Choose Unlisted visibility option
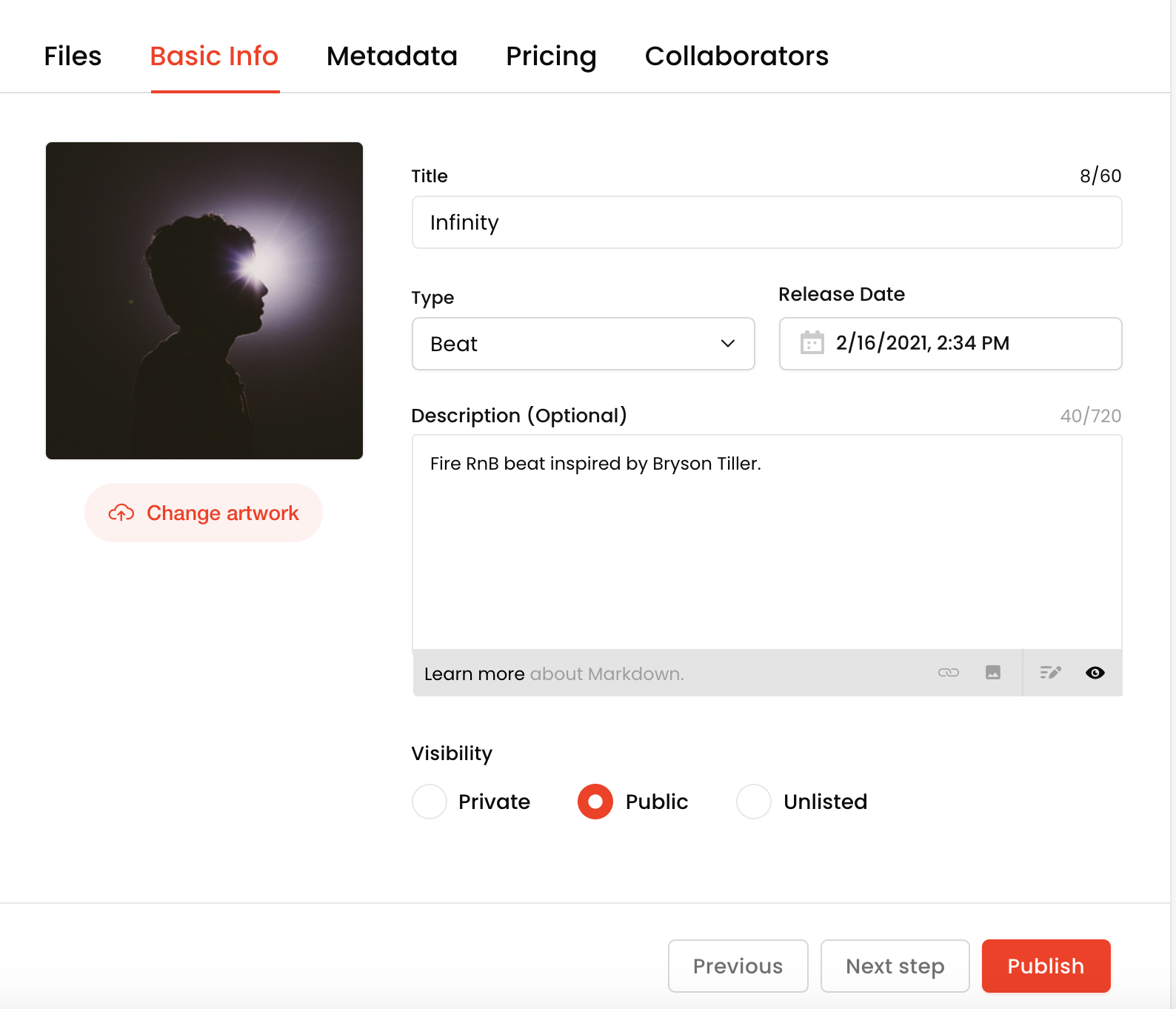This screenshot has width=1176, height=1009. [754, 802]
